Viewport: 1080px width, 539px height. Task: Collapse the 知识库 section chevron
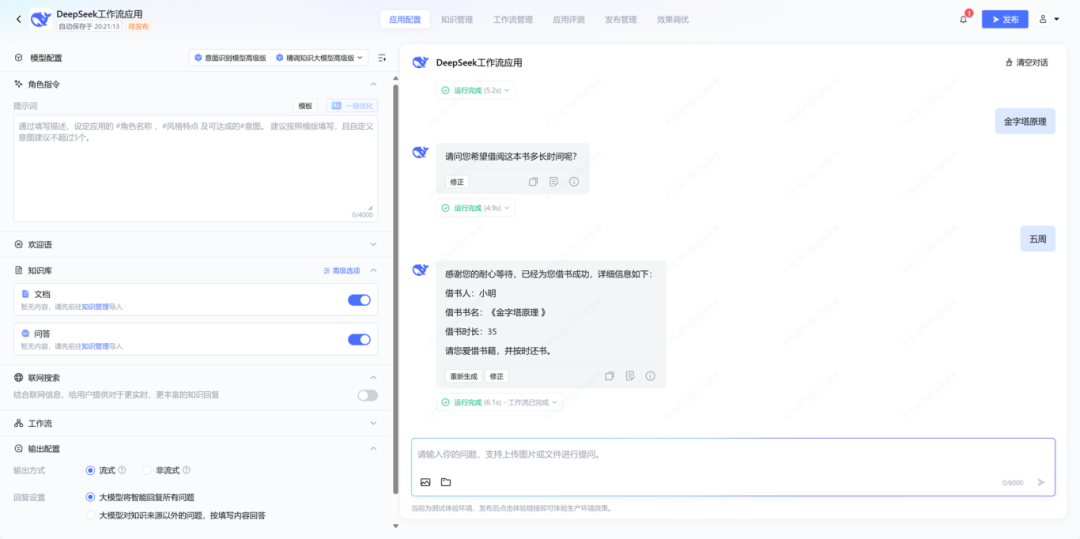tap(373, 271)
